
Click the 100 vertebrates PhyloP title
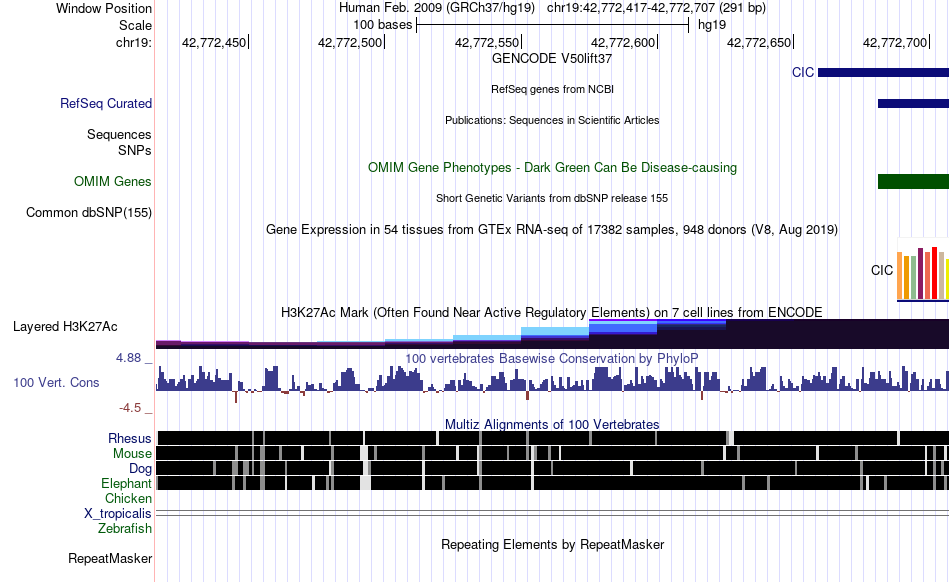552,359
